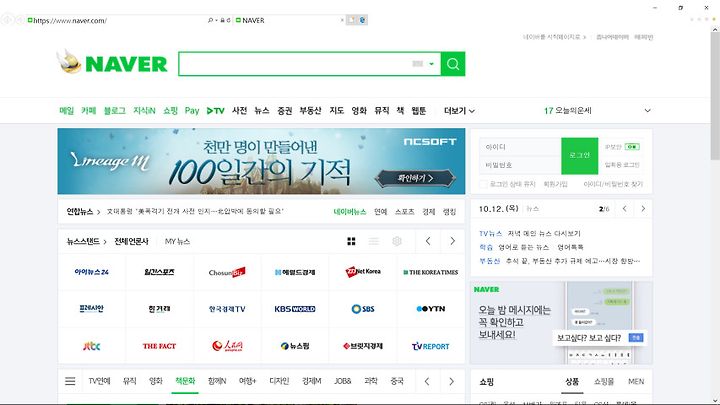This screenshot has height=405, width=720.
Task: Open the KBS World press logo
Action: (x=295, y=309)
